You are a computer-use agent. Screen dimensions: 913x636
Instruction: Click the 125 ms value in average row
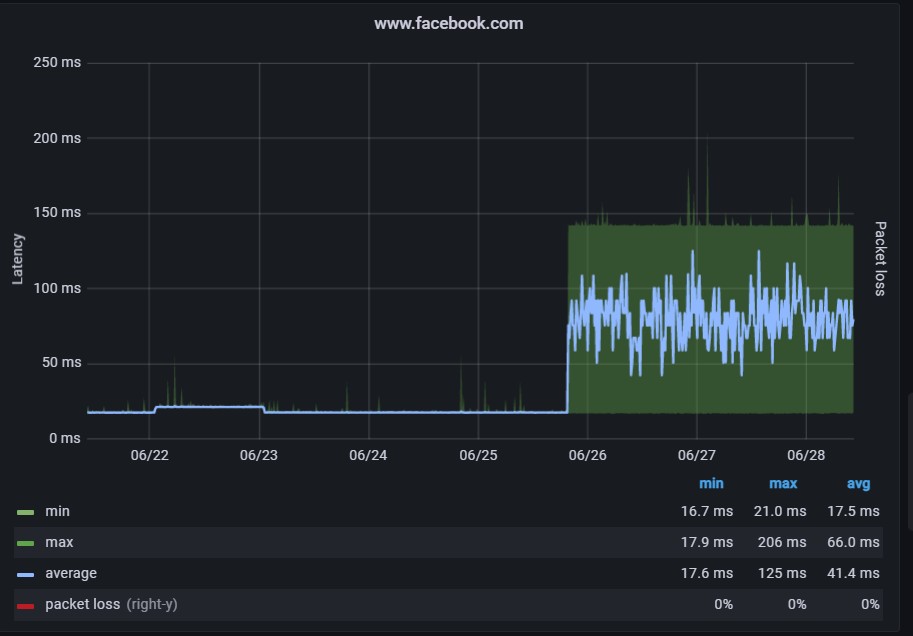pos(782,574)
